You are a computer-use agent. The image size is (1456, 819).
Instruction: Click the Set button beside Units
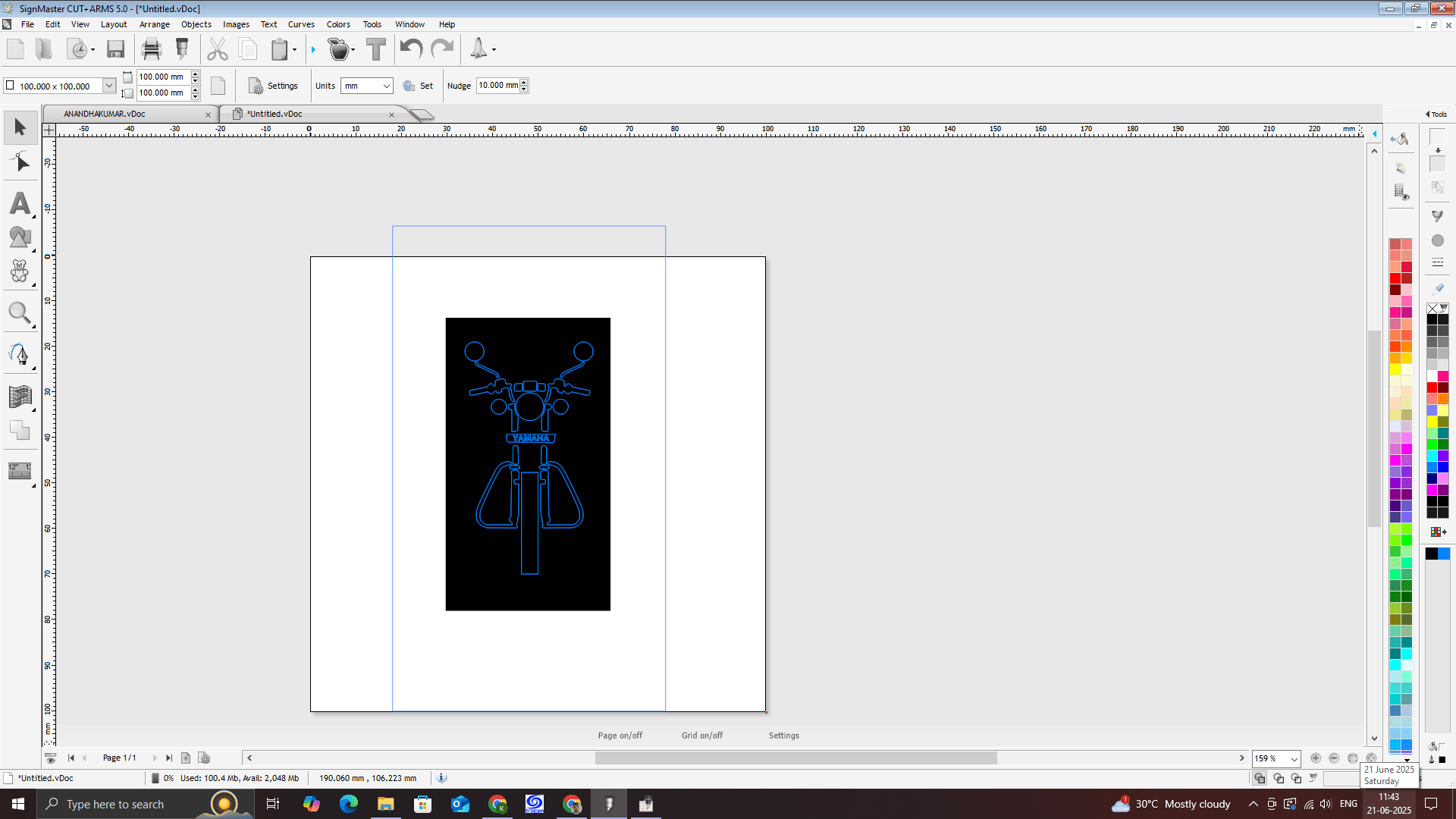tap(419, 86)
